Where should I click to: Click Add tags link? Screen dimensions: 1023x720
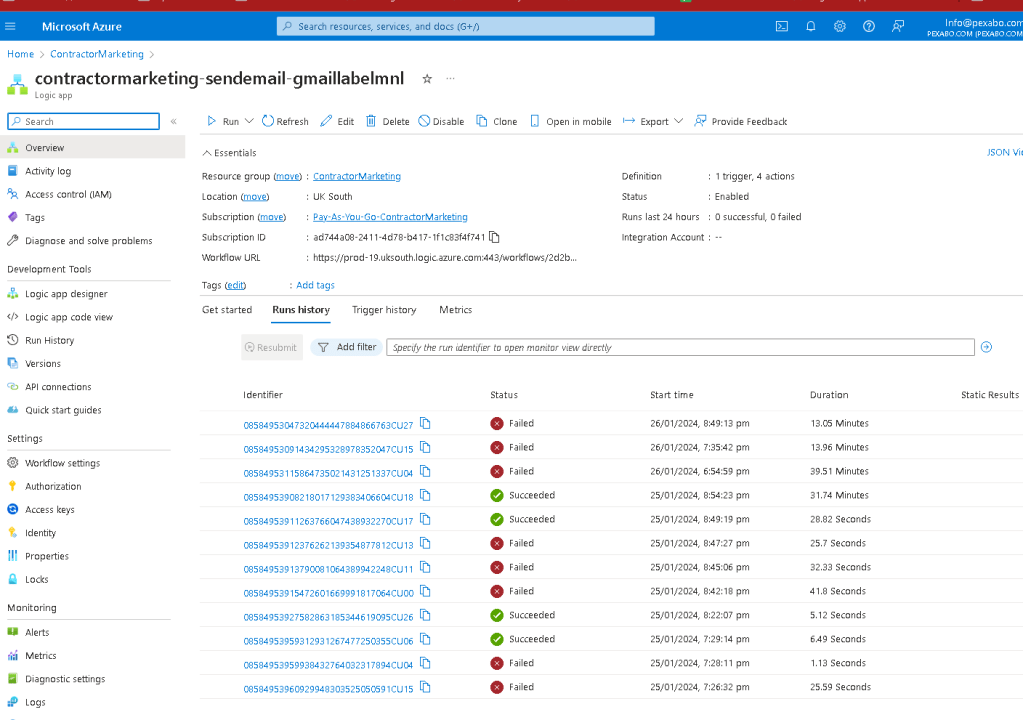pyautogui.click(x=315, y=285)
